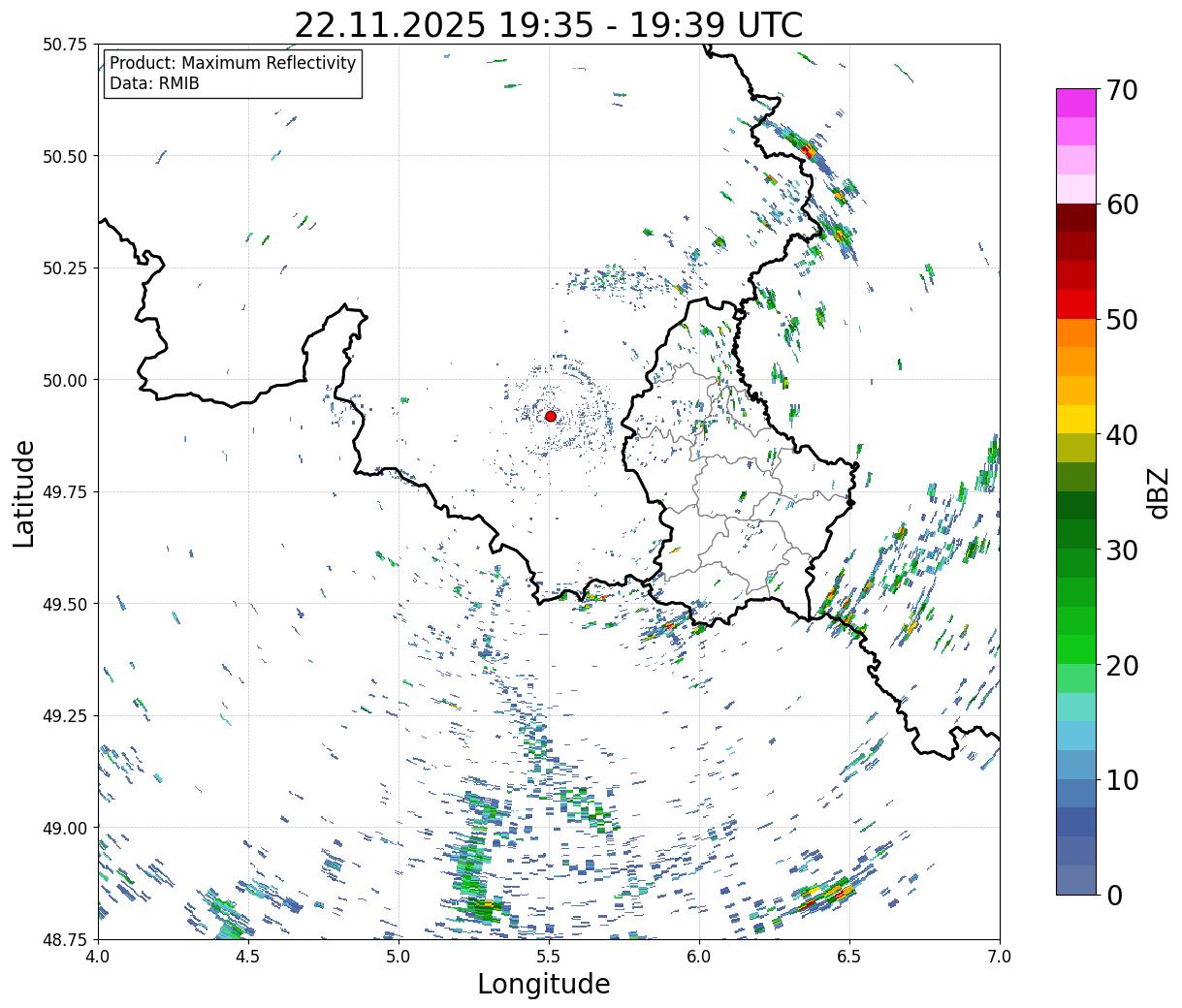Click the colorbar tick label '20'
The width and height of the screenshot is (1182, 1008).
point(1121,665)
